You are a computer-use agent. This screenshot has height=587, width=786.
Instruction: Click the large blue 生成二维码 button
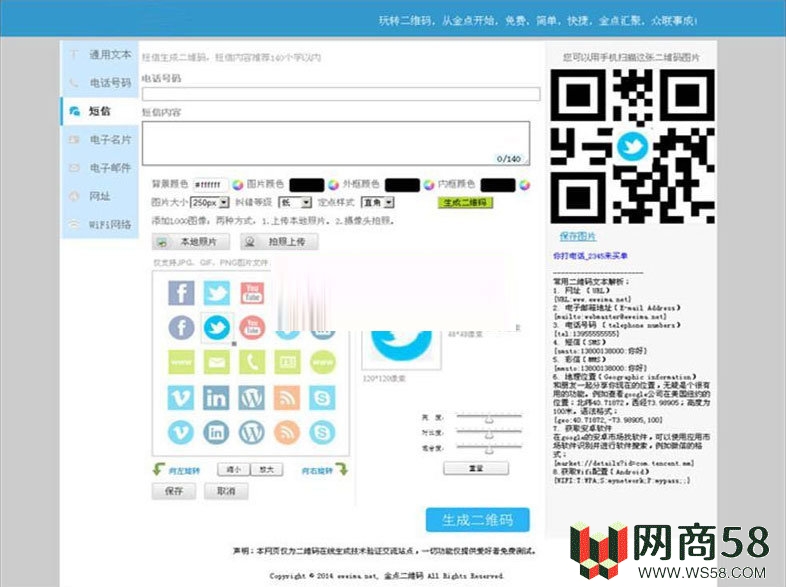[477, 520]
